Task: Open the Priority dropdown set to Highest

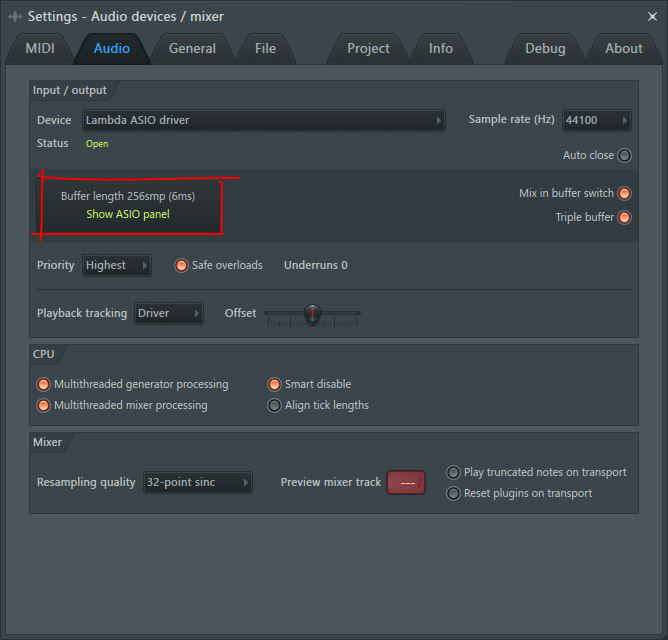Action: click(x=117, y=265)
